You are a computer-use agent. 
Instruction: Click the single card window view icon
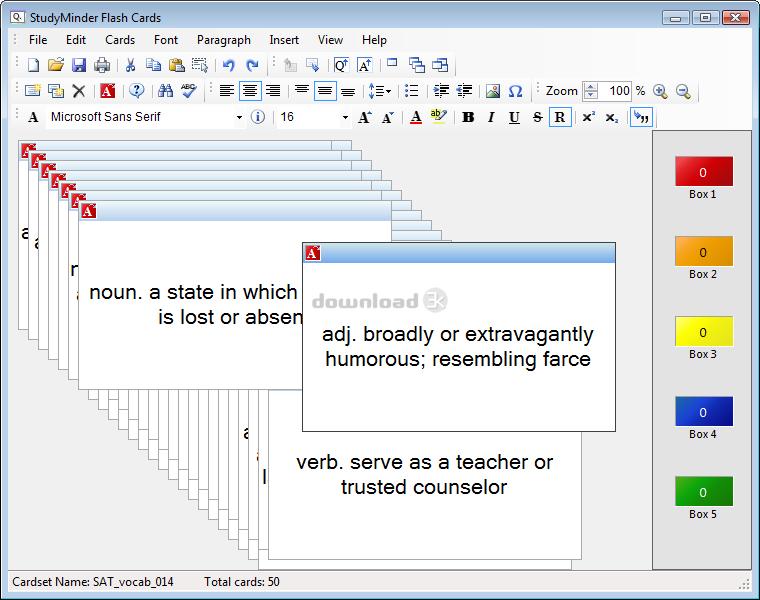[x=392, y=63]
